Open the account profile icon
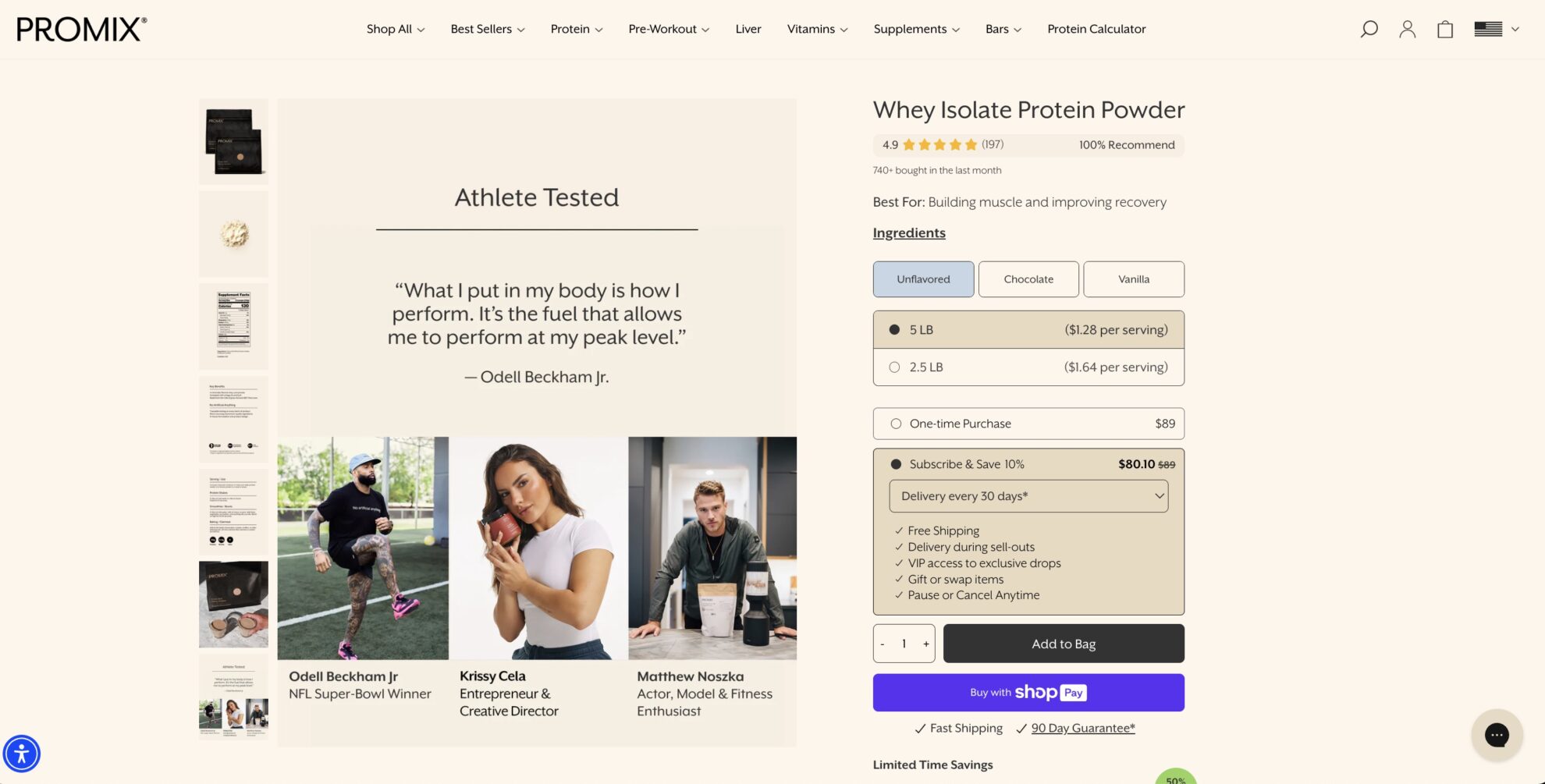 point(1407,29)
